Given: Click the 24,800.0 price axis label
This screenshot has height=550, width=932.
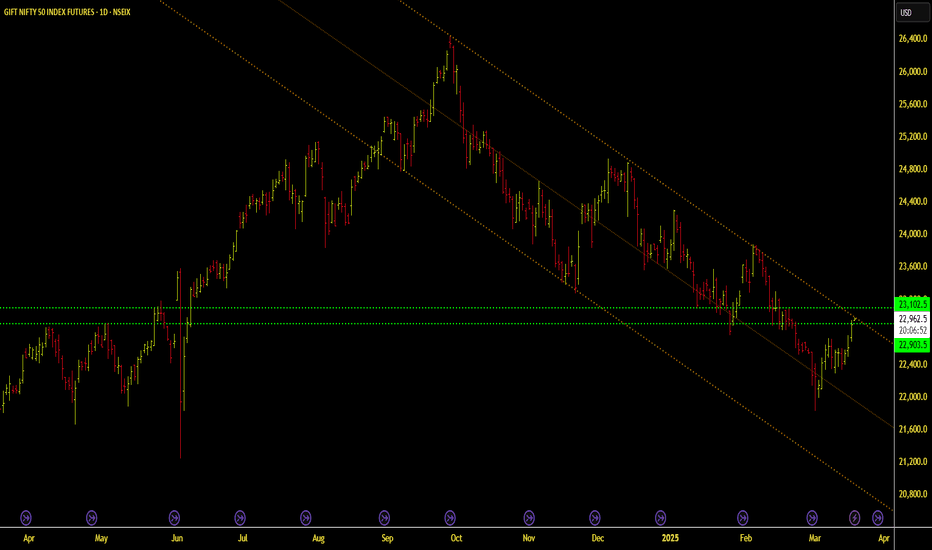Looking at the screenshot, I should pos(912,169).
